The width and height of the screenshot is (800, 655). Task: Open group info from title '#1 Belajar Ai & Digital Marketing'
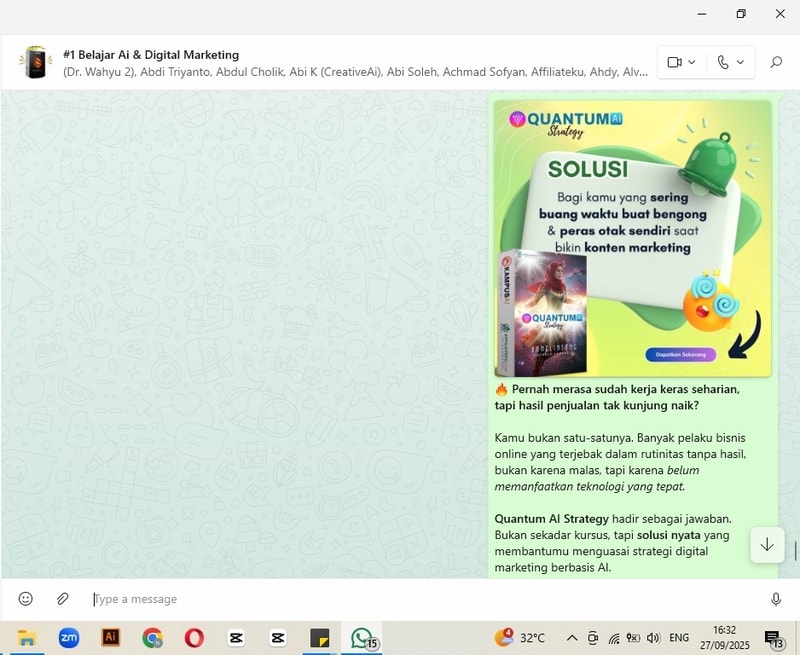point(151,55)
